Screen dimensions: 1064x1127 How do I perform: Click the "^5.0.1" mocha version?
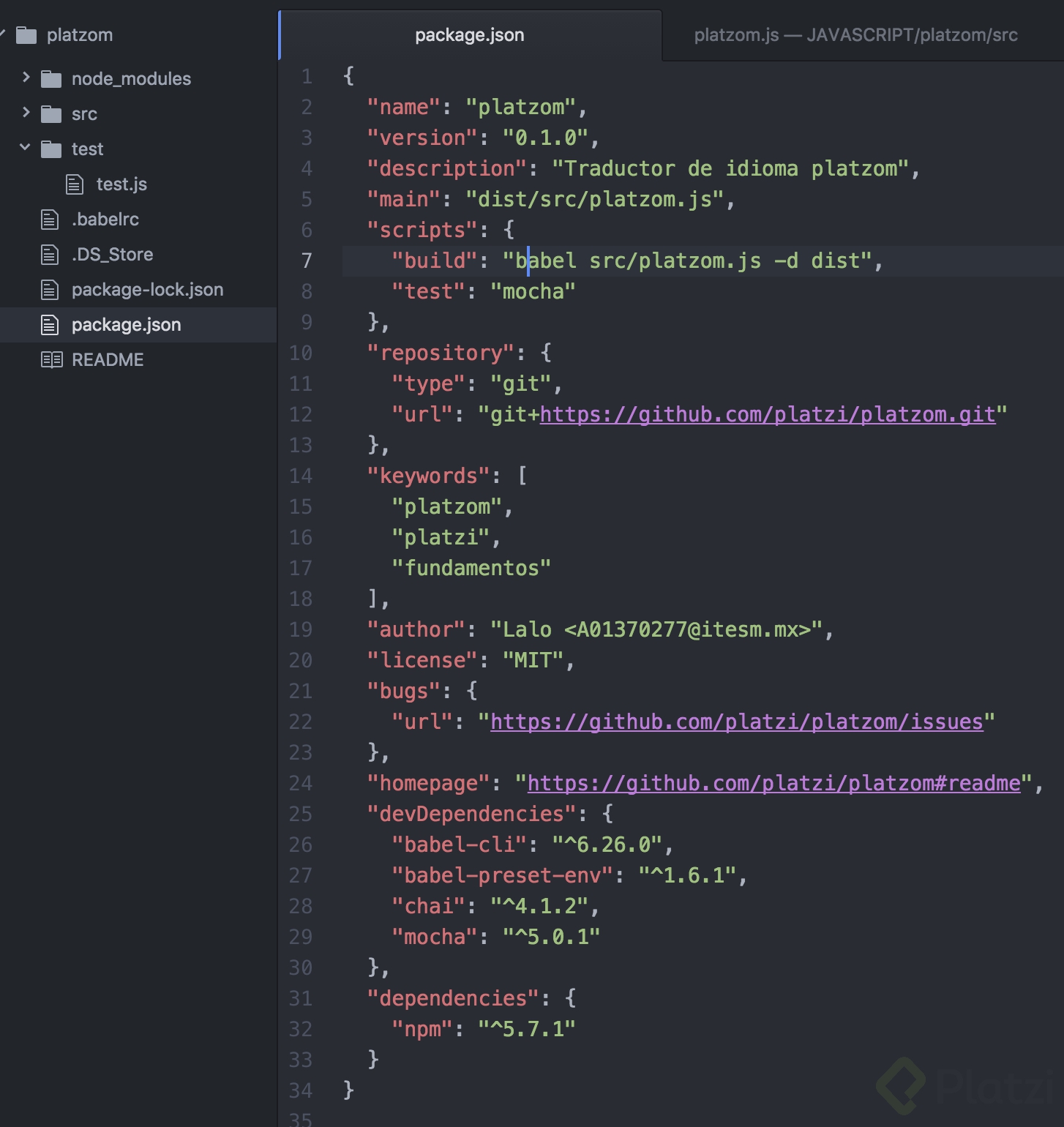tap(551, 937)
